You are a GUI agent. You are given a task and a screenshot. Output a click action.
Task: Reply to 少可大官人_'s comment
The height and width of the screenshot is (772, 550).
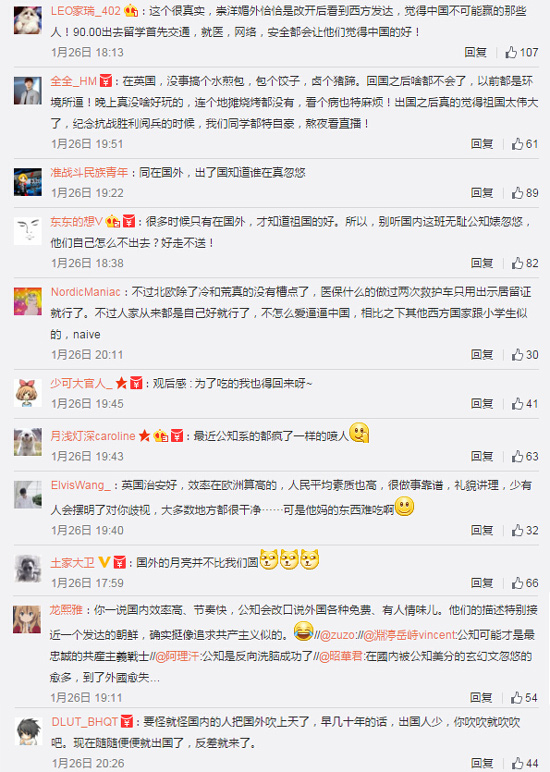point(482,404)
